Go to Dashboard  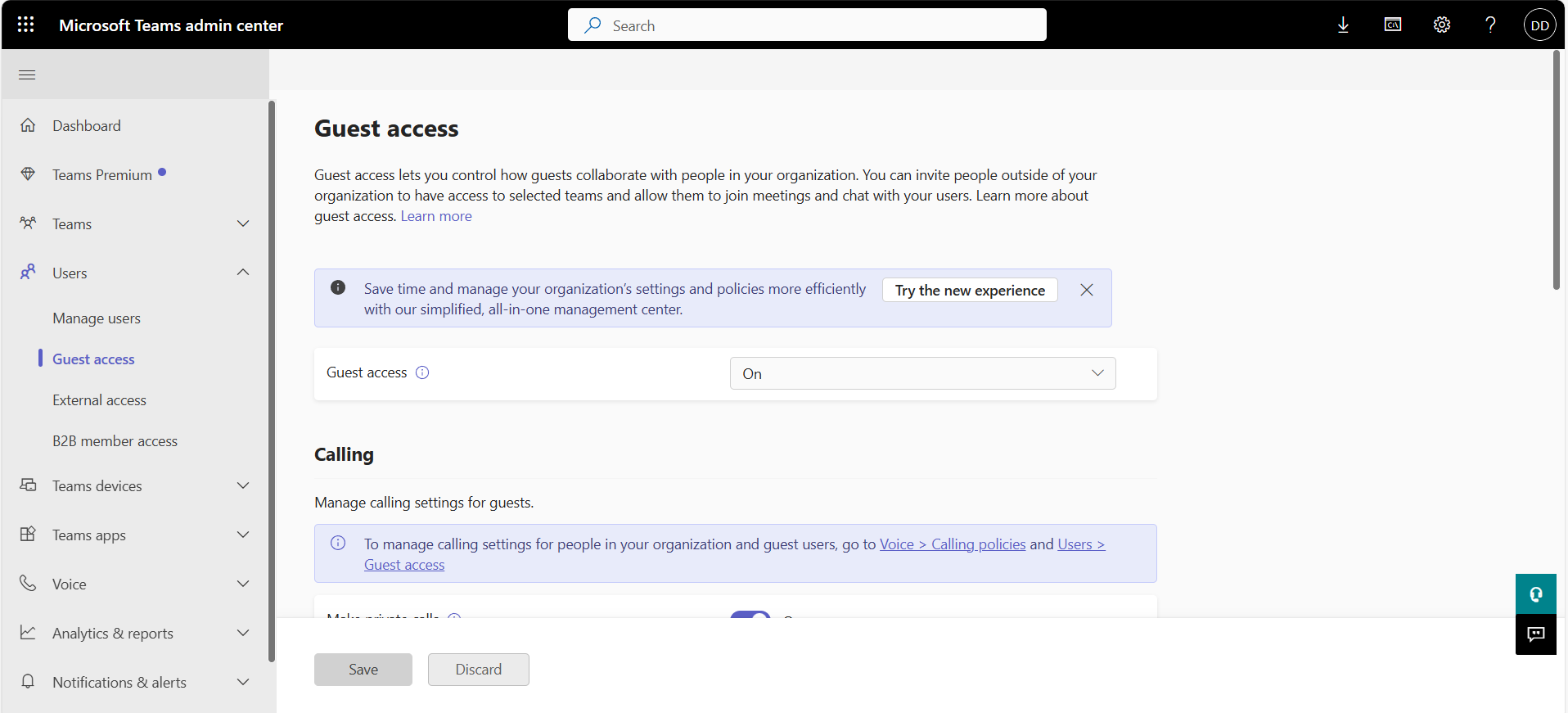point(87,125)
